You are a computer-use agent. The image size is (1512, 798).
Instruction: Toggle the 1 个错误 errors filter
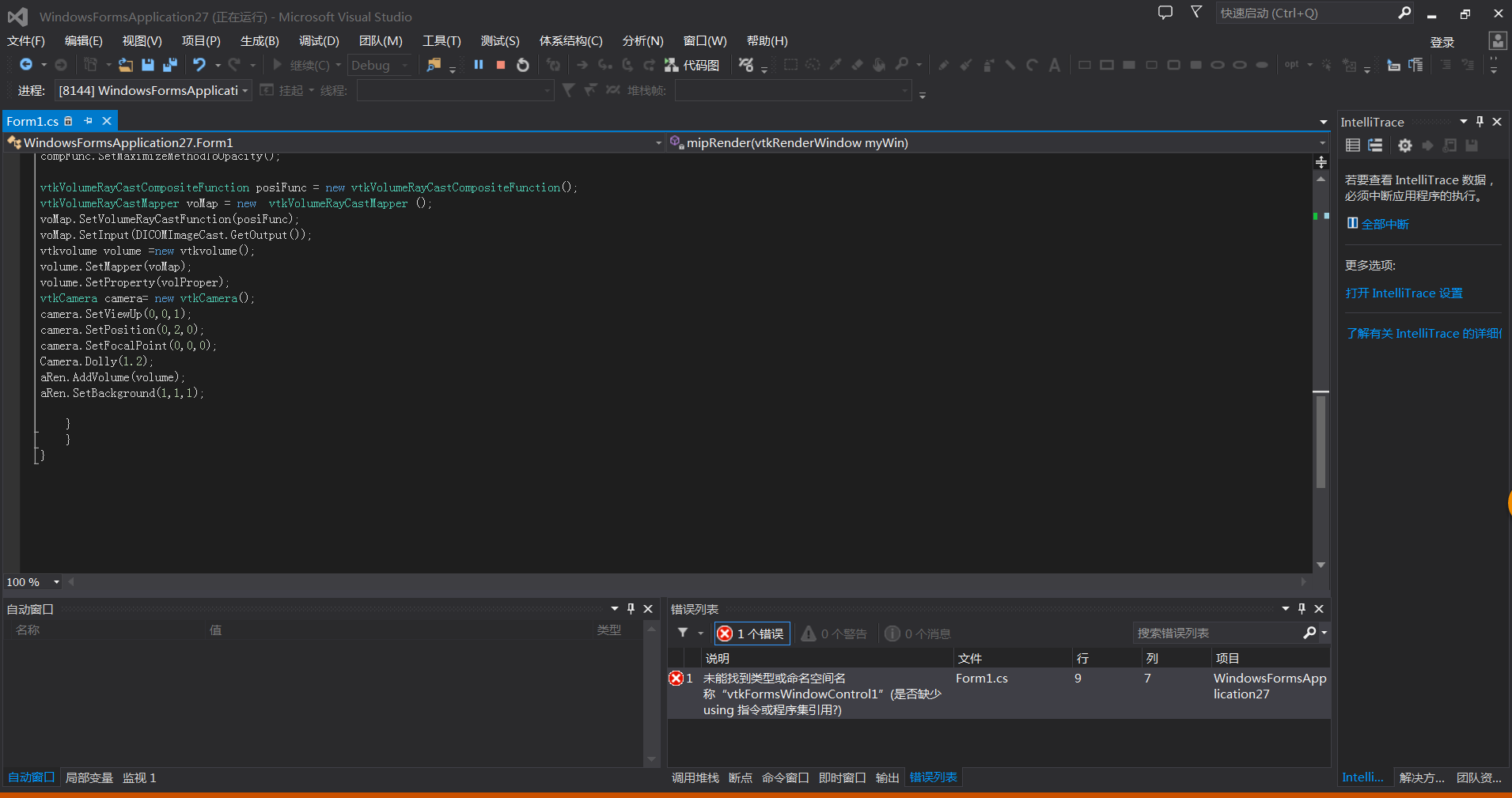pyautogui.click(x=752, y=633)
